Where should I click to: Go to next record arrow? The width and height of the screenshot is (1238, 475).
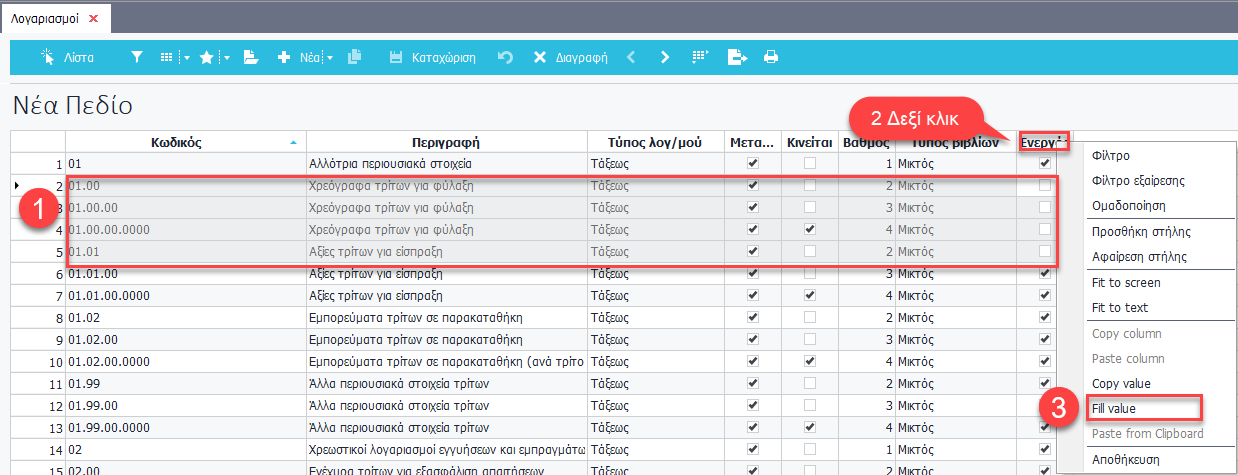(665, 58)
